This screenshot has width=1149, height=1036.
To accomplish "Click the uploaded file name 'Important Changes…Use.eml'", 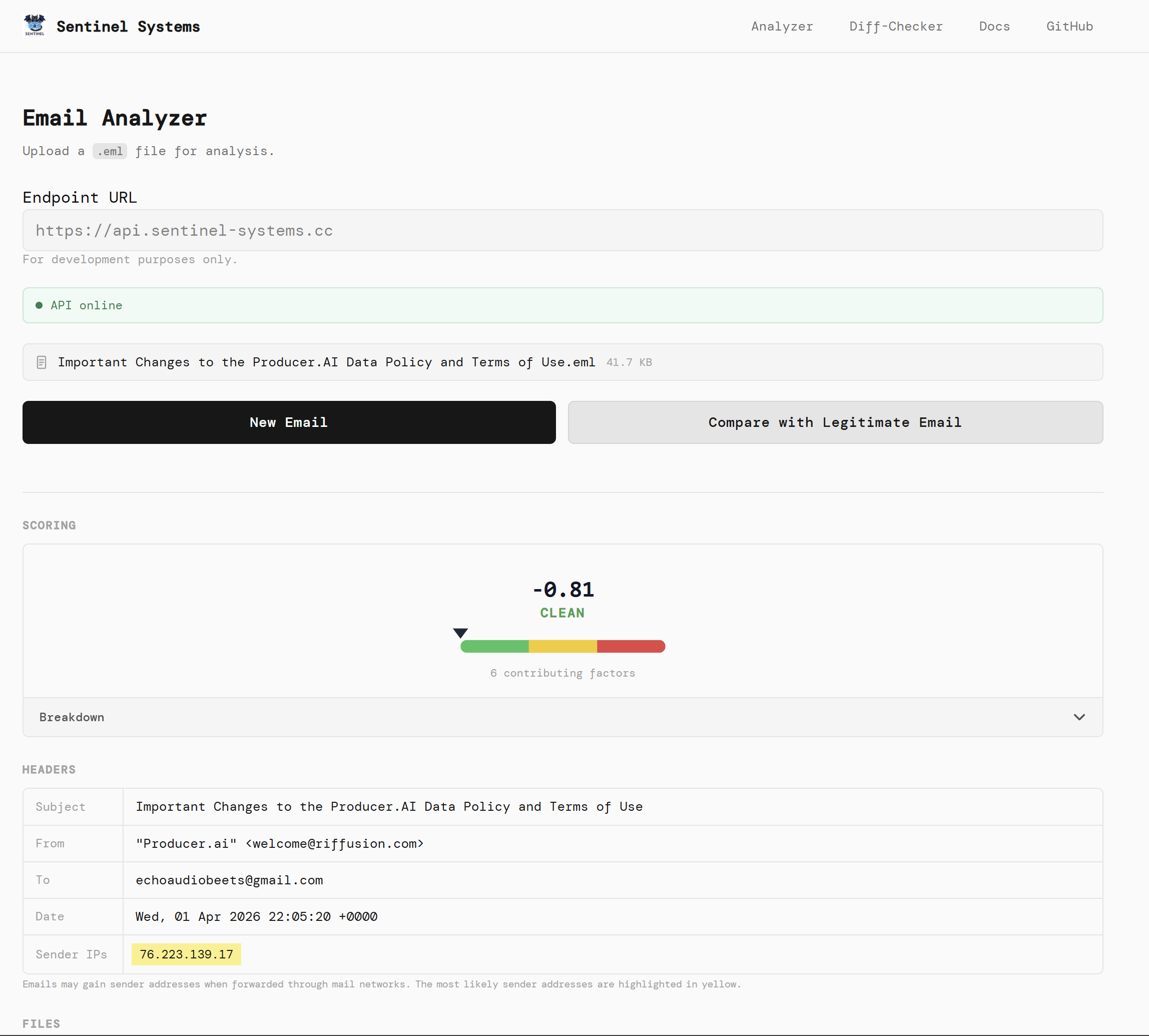I will click(x=326, y=362).
